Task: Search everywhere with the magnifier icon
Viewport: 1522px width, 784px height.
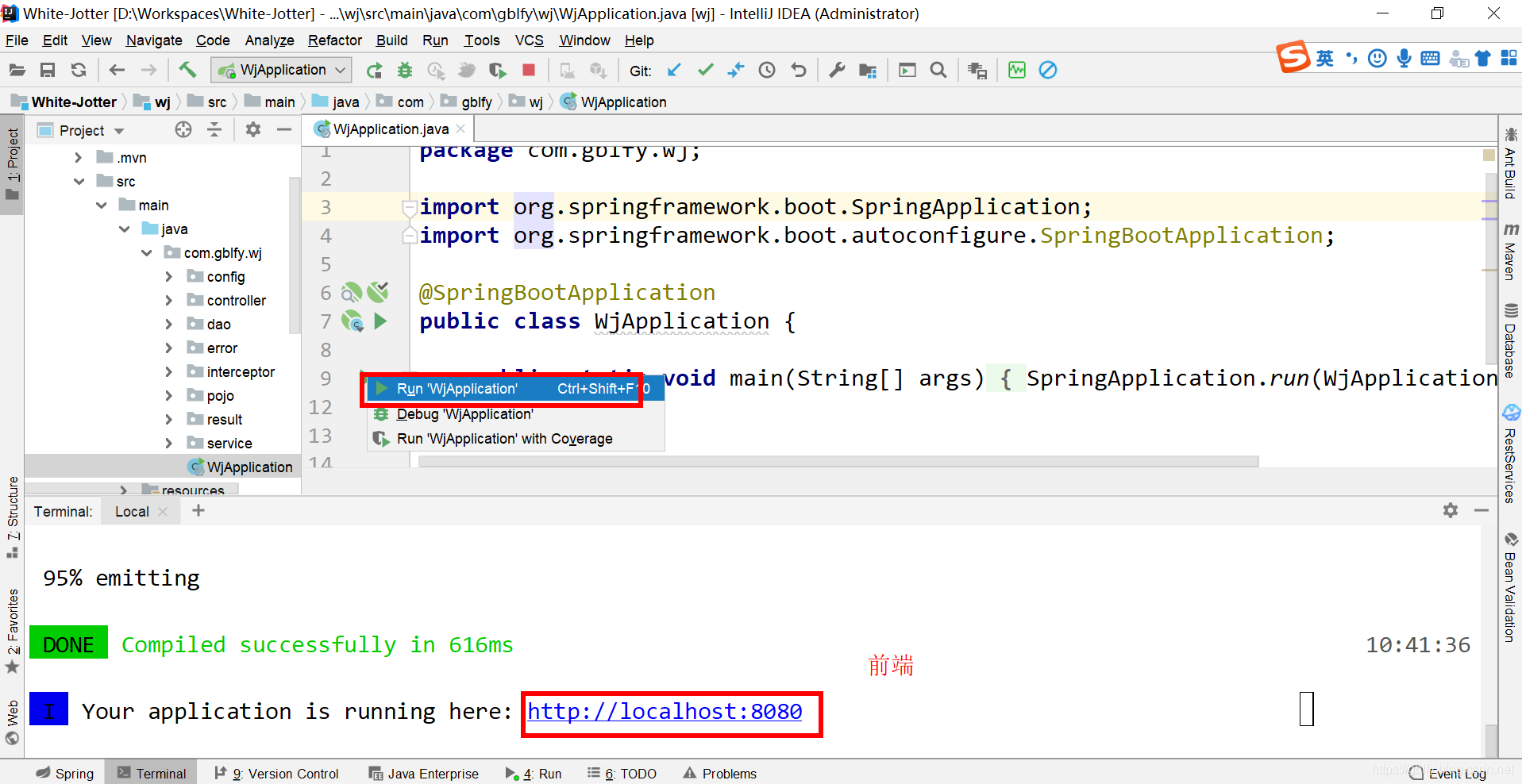Action: (938, 70)
